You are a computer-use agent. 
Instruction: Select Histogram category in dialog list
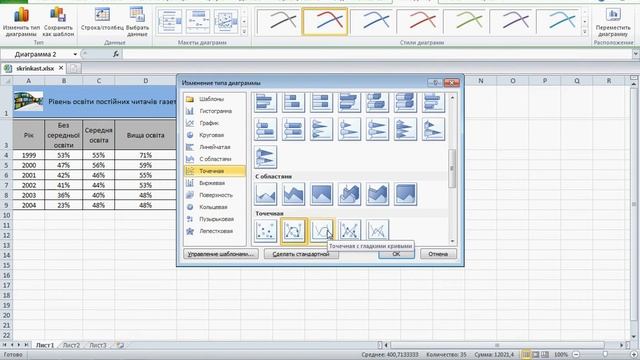tap(215, 111)
